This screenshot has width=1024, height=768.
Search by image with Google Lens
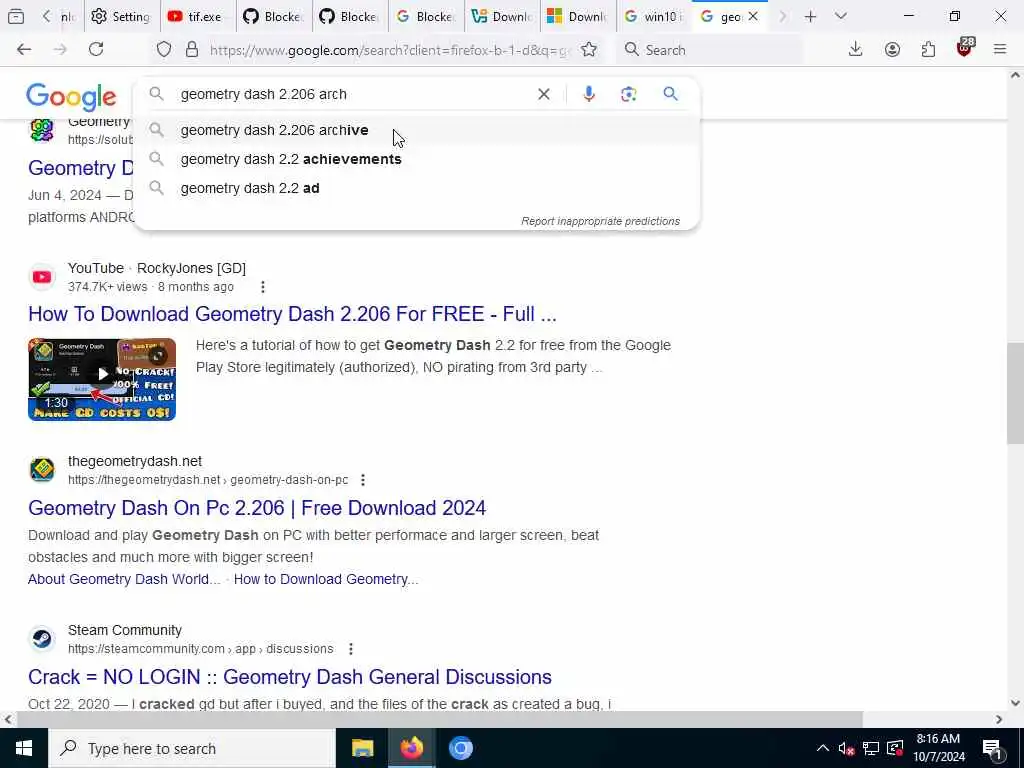(x=628, y=94)
